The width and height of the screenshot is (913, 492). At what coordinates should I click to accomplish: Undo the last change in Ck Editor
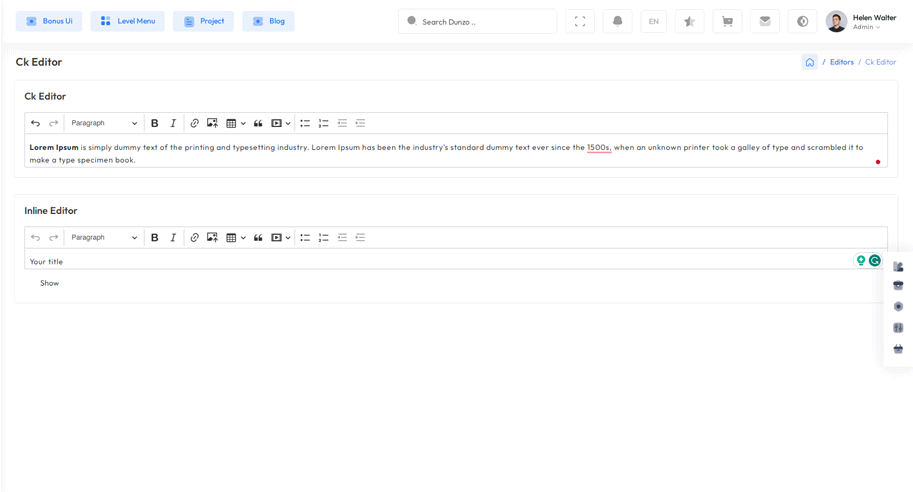(35, 123)
